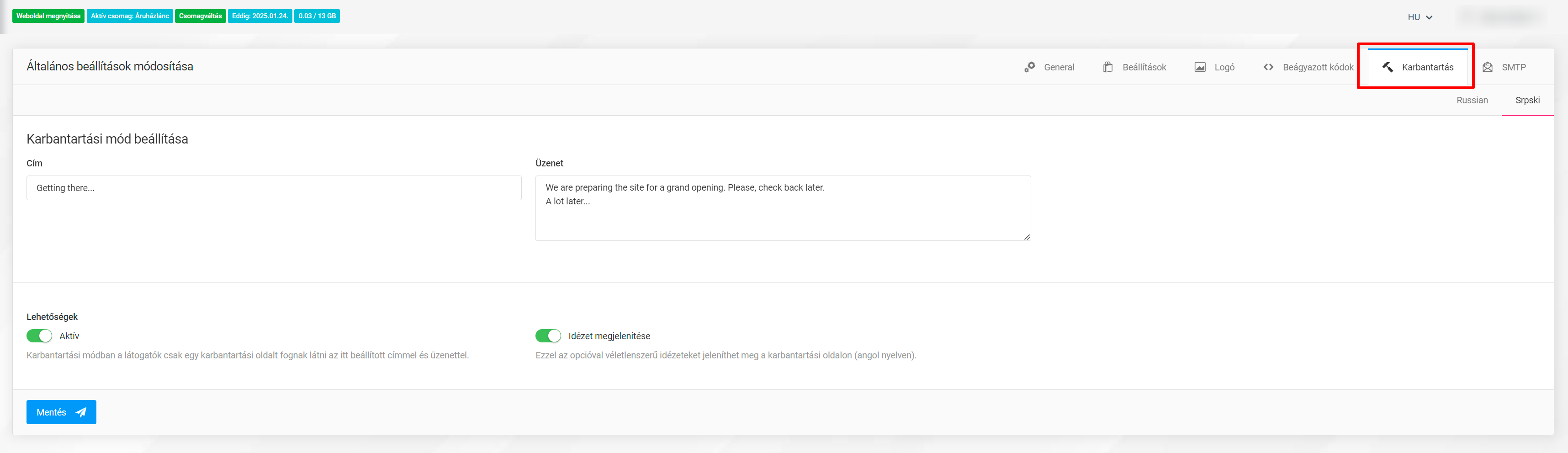Select the Srpski language tab
This screenshot has width=1568, height=453.
(1526, 101)
